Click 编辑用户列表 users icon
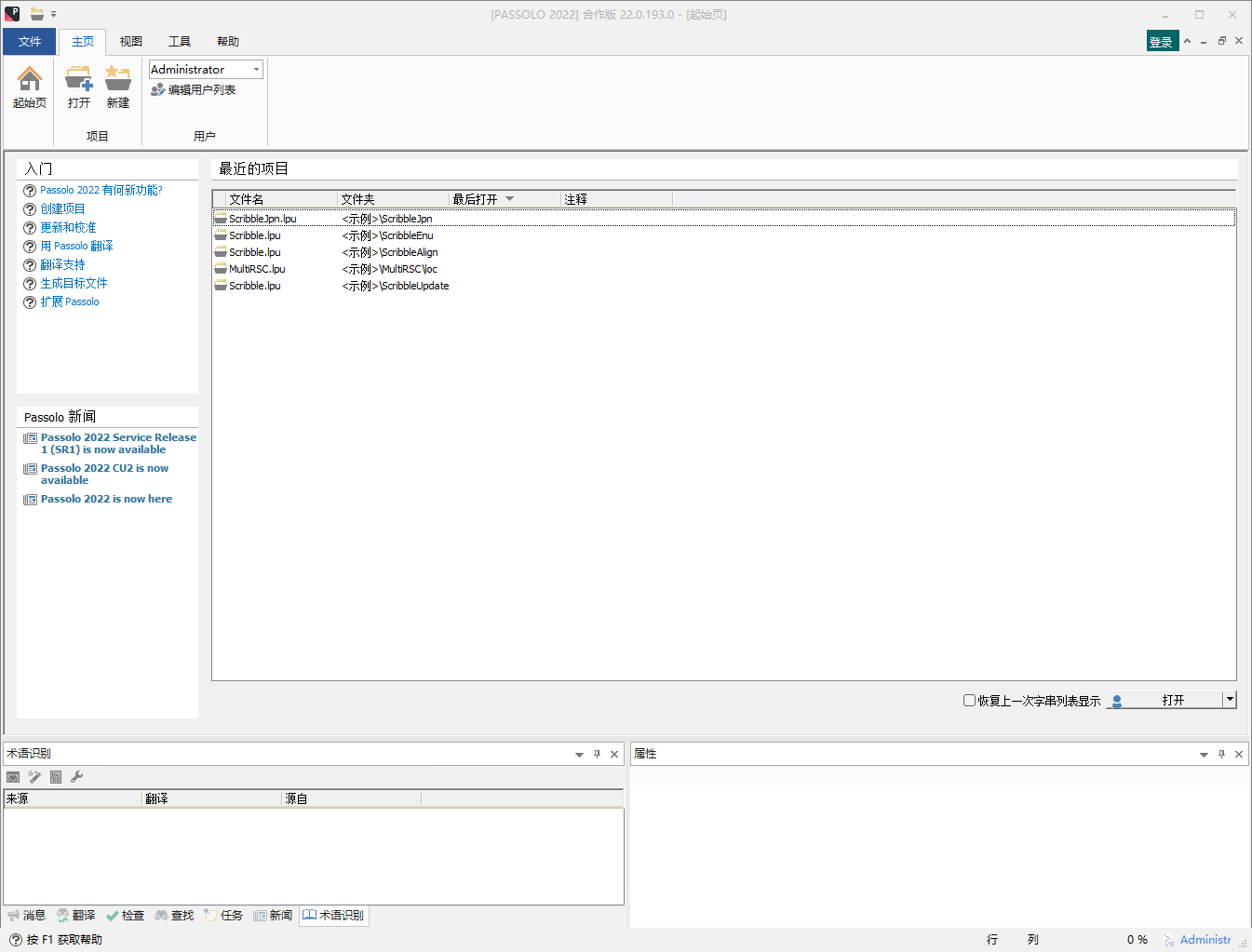Image resolution: width=1252 pixels, height=952 pixels. (158, 90)
